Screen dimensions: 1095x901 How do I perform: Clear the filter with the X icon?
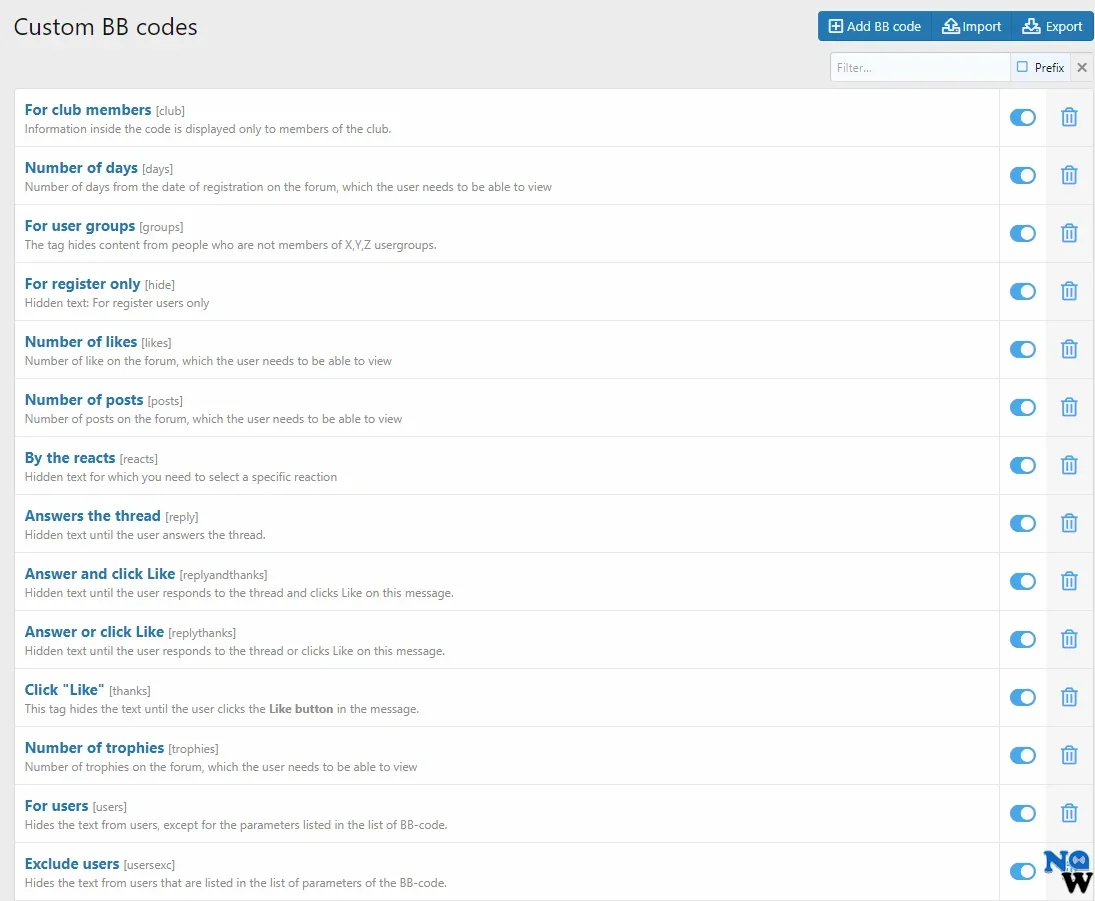[1082, 67]
